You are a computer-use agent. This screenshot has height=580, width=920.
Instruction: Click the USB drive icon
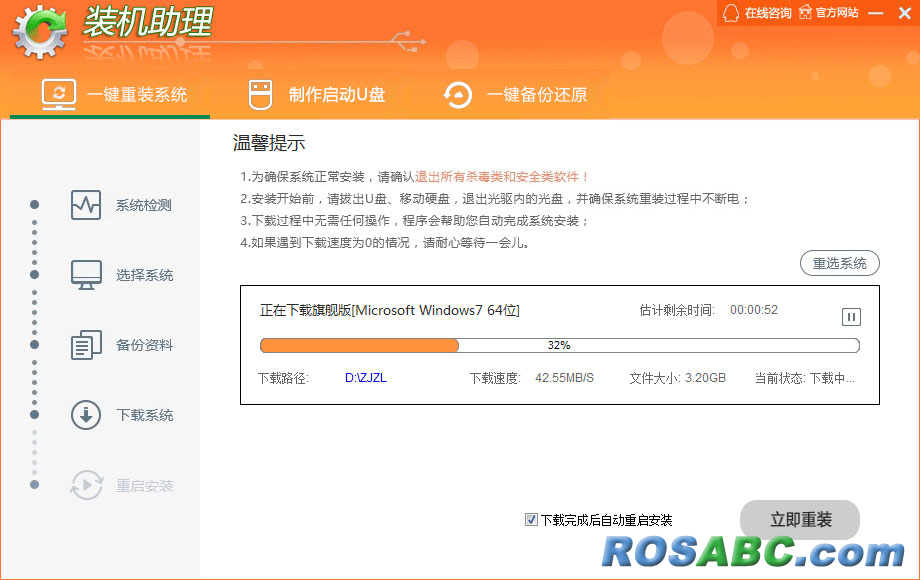(261, 94)
